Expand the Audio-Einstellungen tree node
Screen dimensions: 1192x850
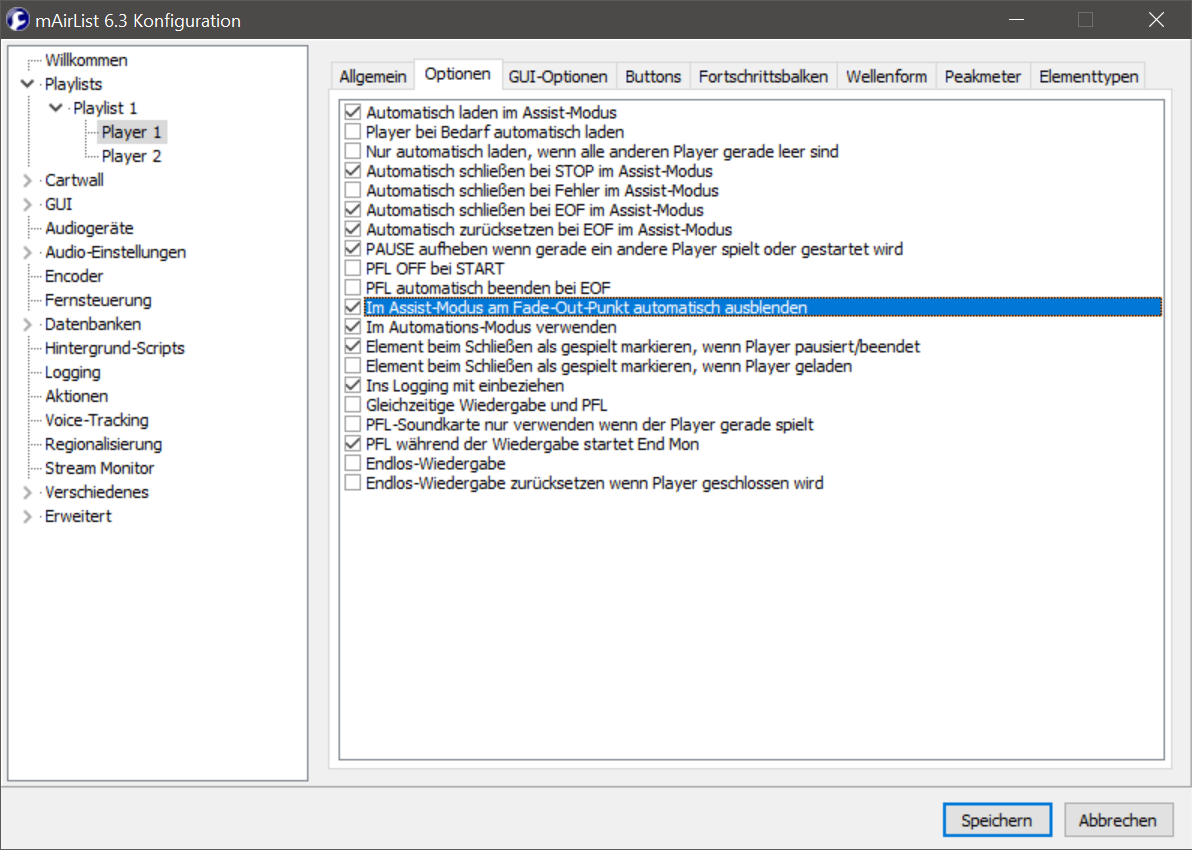tap(27, 253)
